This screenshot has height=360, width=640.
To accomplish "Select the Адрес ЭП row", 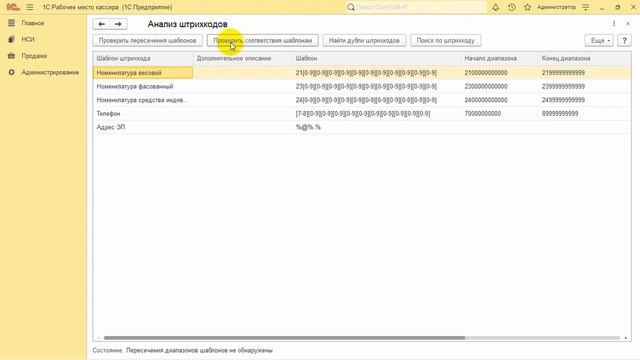I will (362, 127).
